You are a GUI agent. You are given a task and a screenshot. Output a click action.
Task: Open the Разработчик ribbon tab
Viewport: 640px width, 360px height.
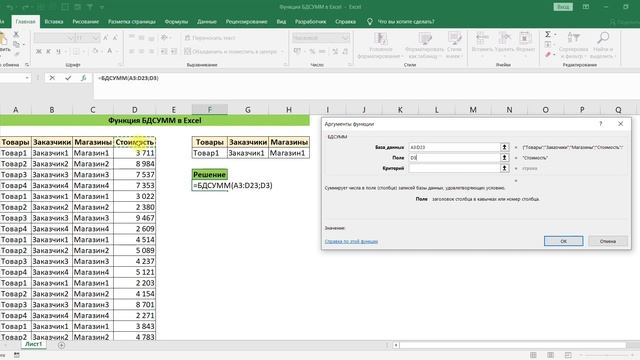[x=310, y=22]
